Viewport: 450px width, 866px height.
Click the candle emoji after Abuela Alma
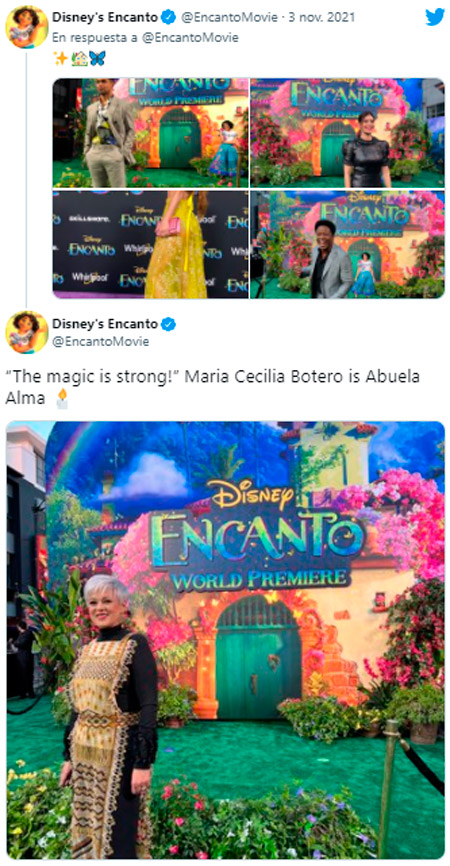tap(62, 398)
